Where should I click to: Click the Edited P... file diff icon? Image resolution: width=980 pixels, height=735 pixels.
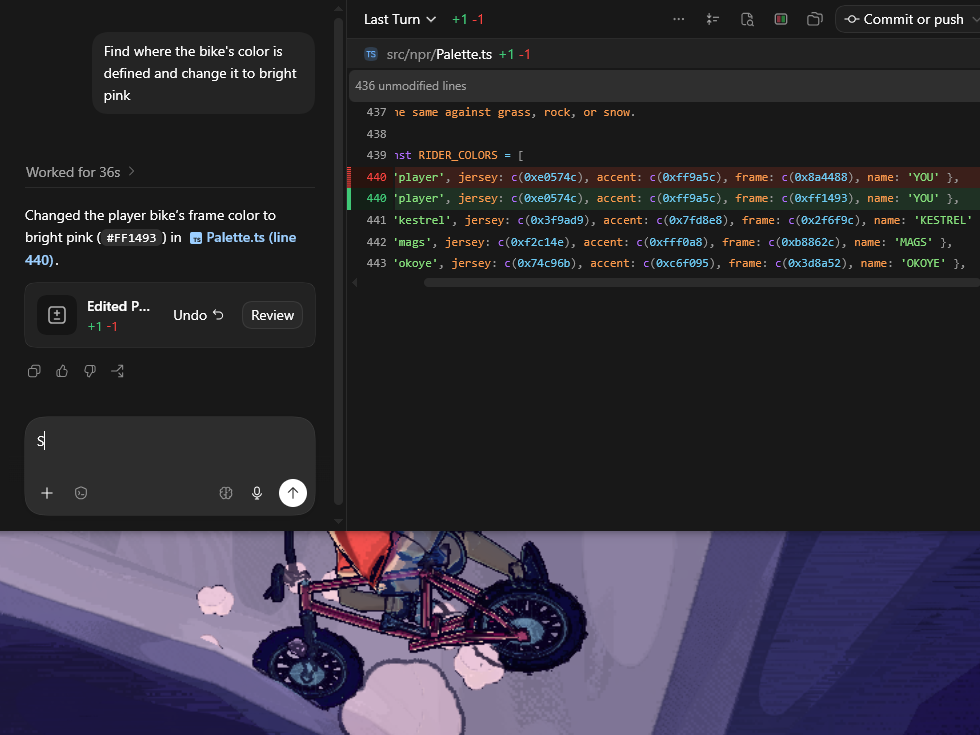tap(57, 315)
